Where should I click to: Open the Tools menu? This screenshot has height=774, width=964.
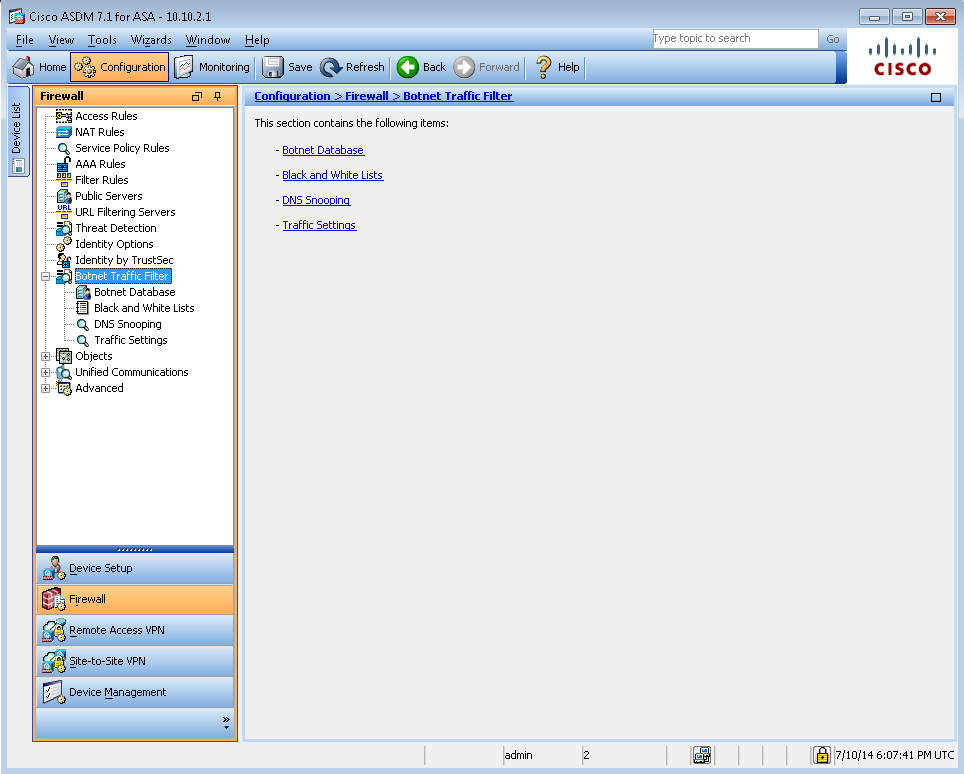click(x=102, y=40)
